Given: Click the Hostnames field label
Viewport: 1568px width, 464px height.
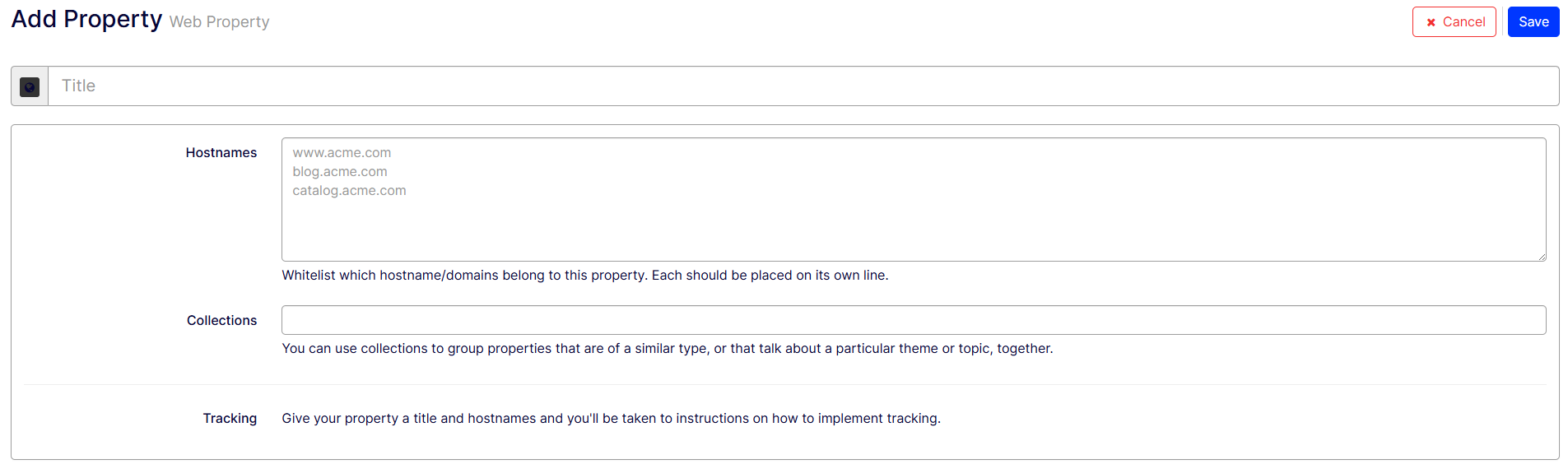Looking at the screenshot, I should (x=221, y=152).
